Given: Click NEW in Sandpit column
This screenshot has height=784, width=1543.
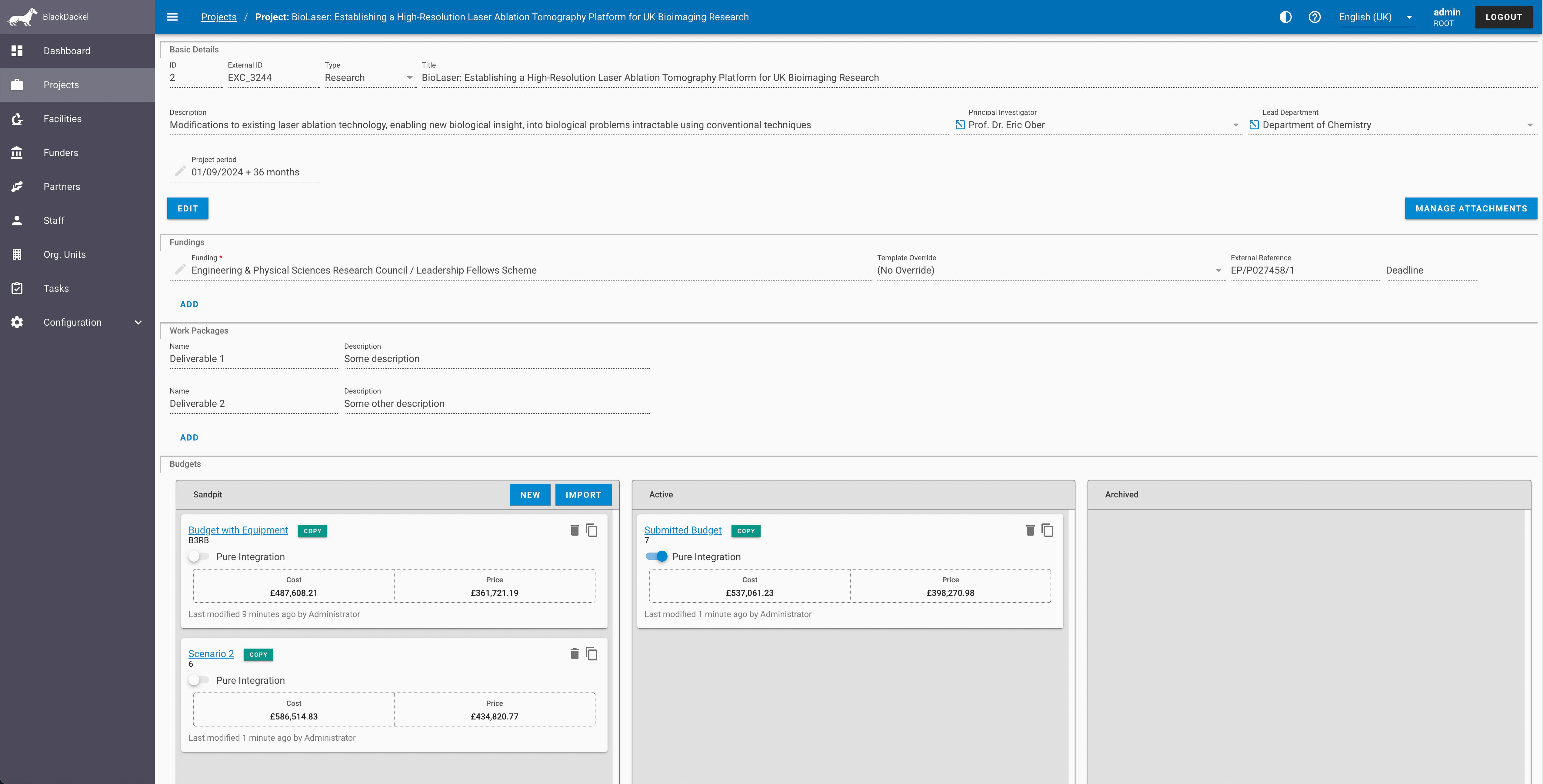Looking at the screenshot, I should 530,495.
